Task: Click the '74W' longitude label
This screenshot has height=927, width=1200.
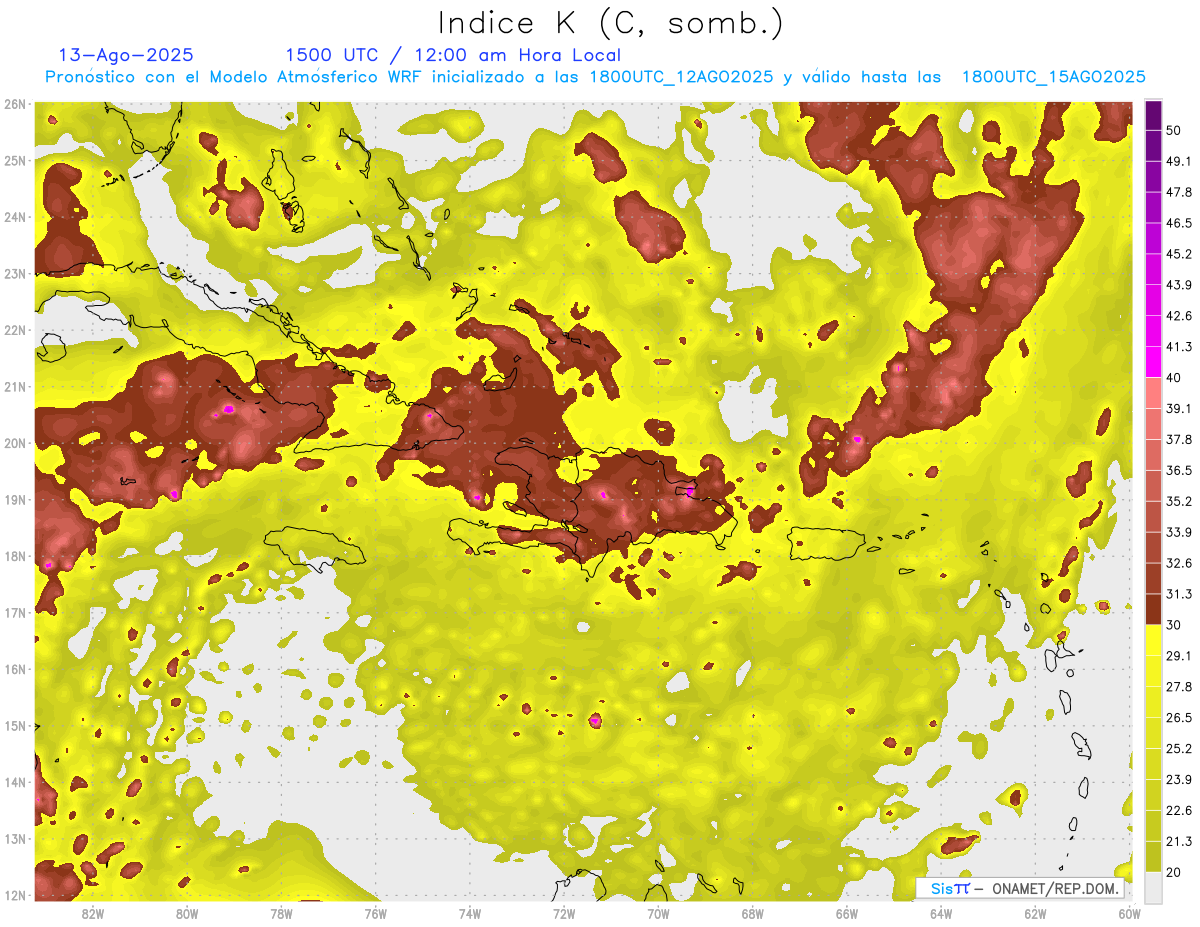Action: [470, 914]
